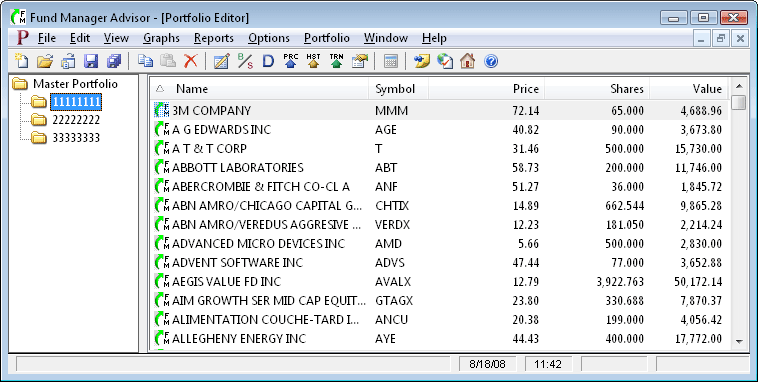Open the Window menu
758x382 pixels.
(x=386, y=38)
